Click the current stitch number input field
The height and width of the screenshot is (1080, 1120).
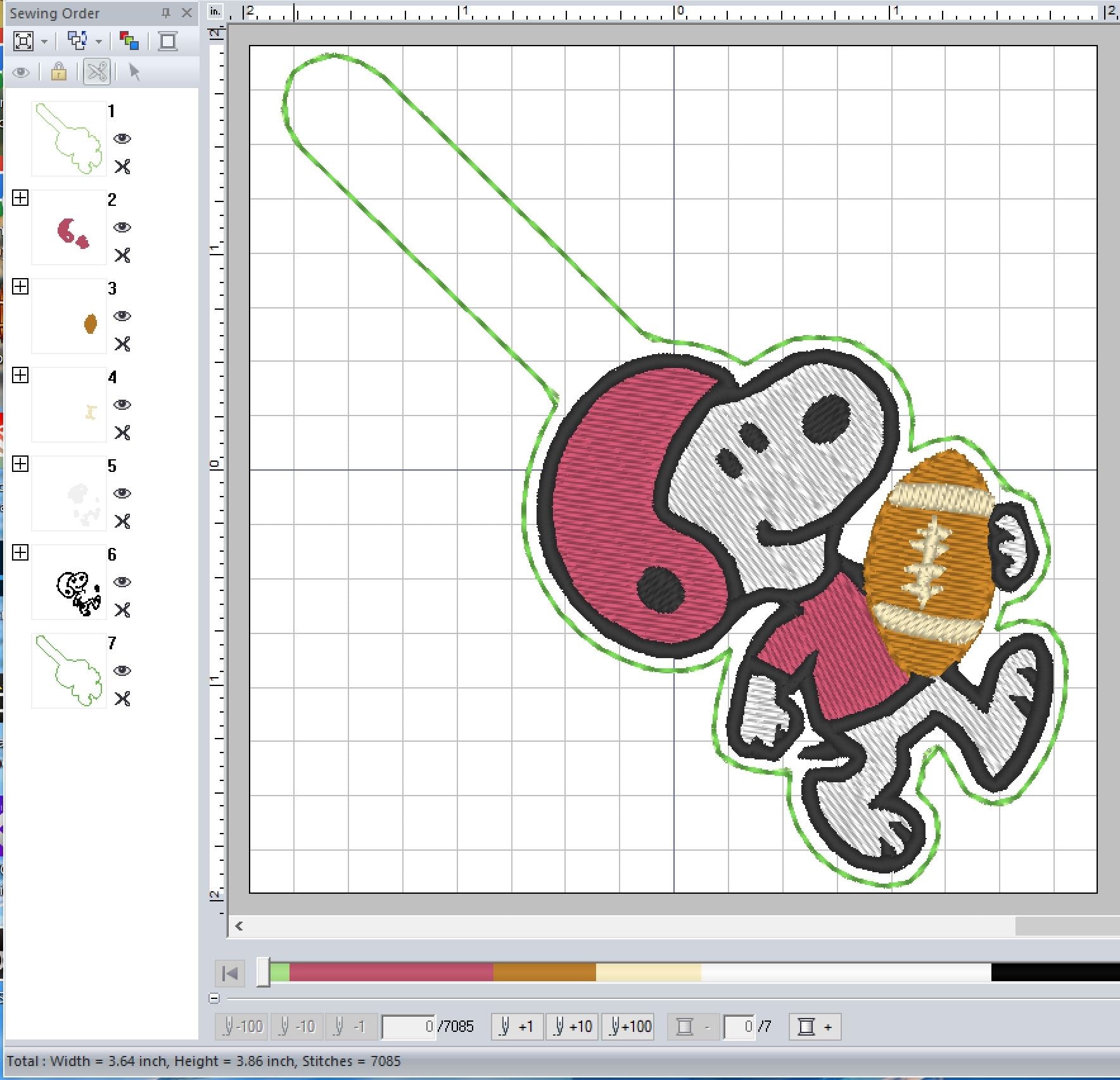tap(409, 1027)
